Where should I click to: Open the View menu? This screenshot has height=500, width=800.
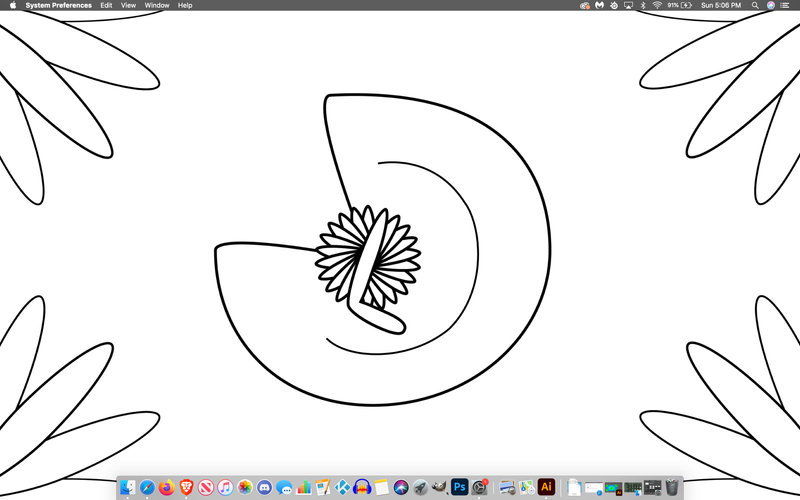tap(128, 5)
